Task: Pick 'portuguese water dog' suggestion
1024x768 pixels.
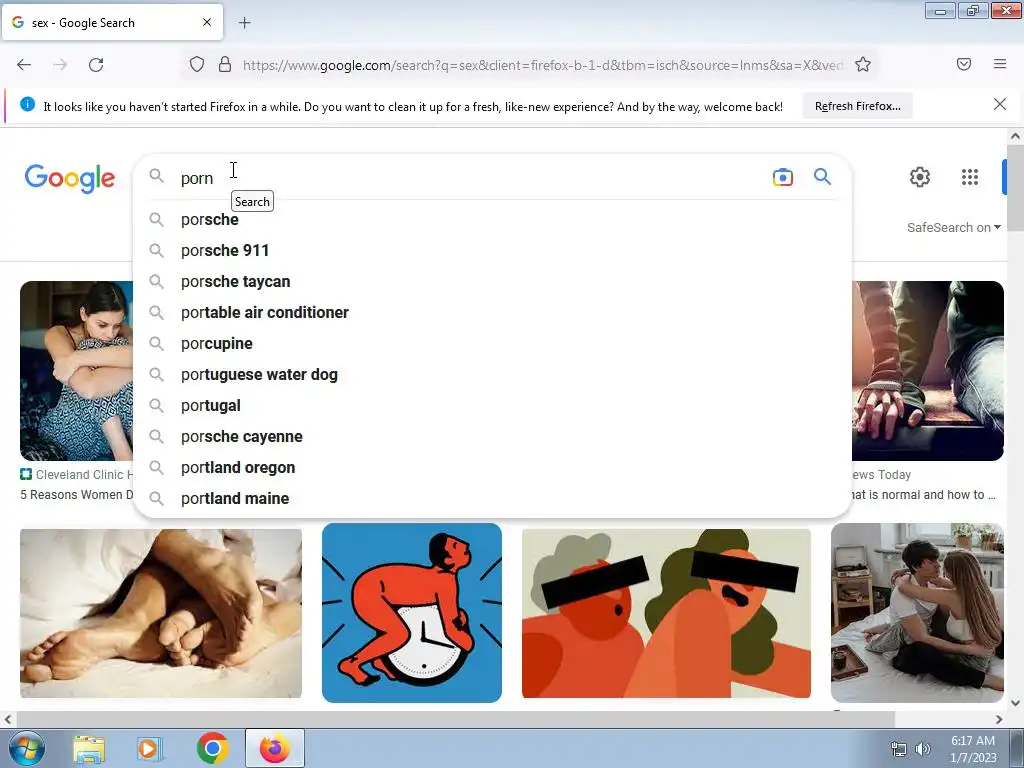Action: tap(492, 375)
